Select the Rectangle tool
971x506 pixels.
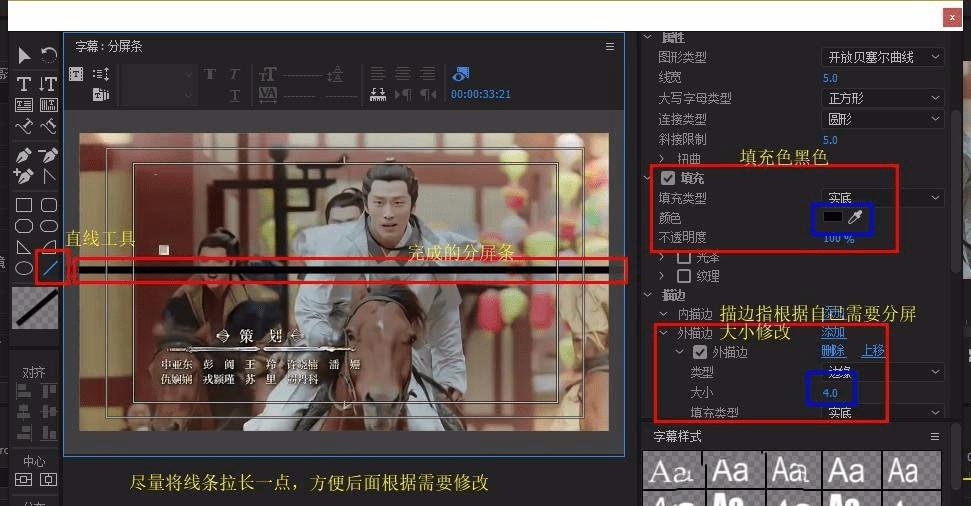pyautogui.click(x=24, y=205)
